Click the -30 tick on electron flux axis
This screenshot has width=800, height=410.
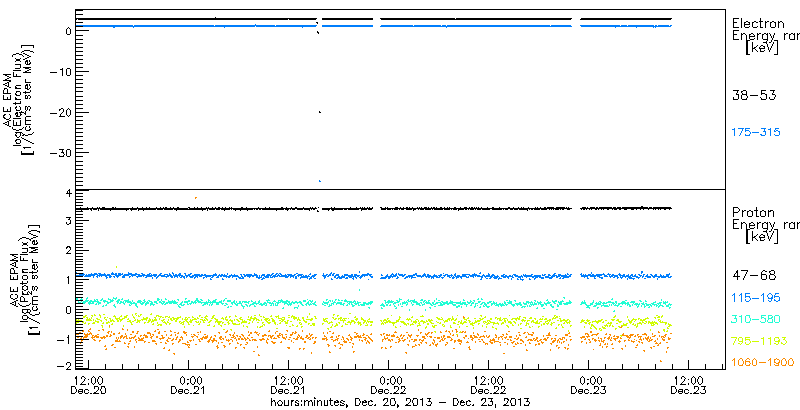click(59, 153)
